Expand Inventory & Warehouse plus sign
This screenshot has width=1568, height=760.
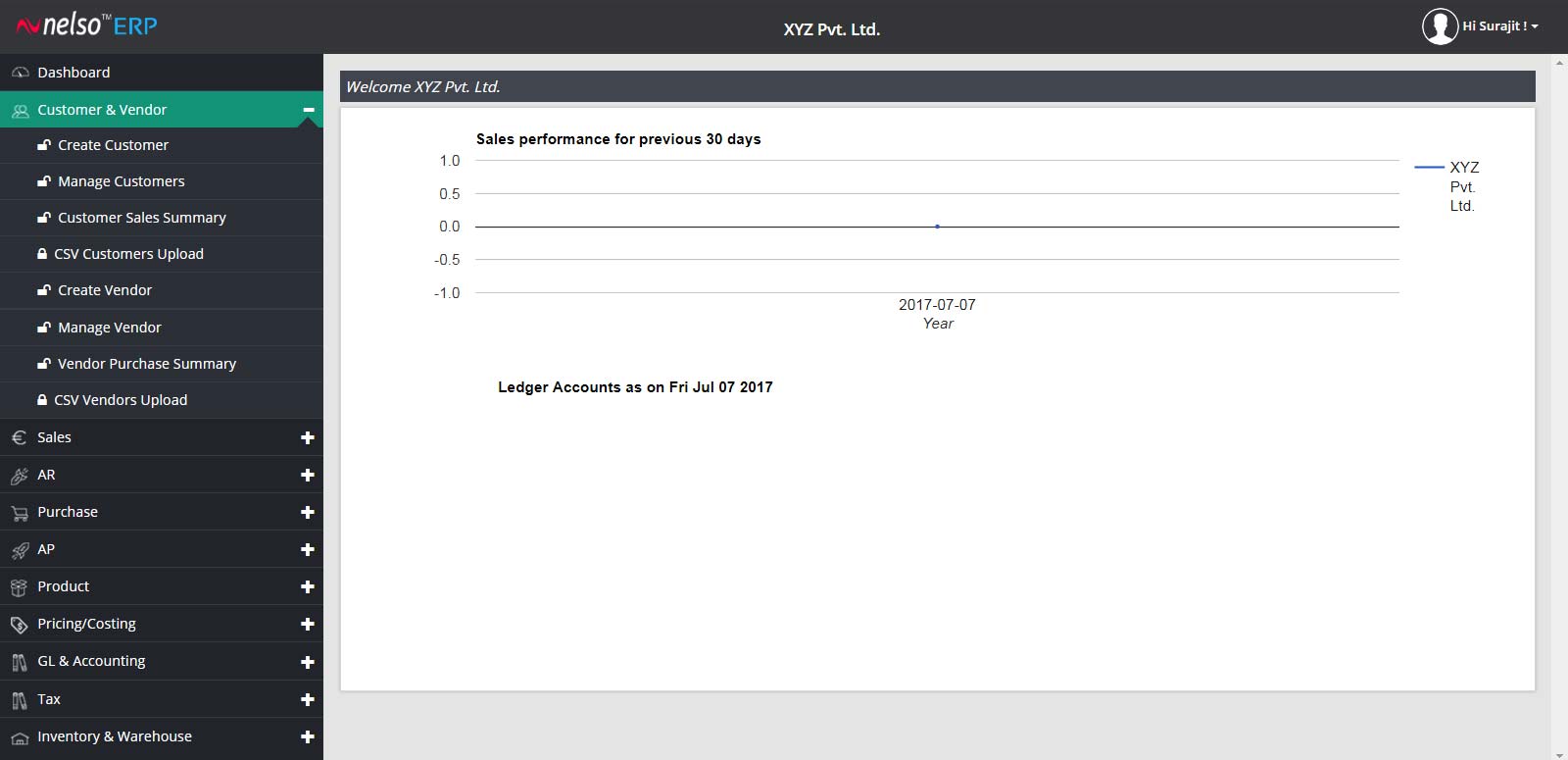[x=308, y=736]
